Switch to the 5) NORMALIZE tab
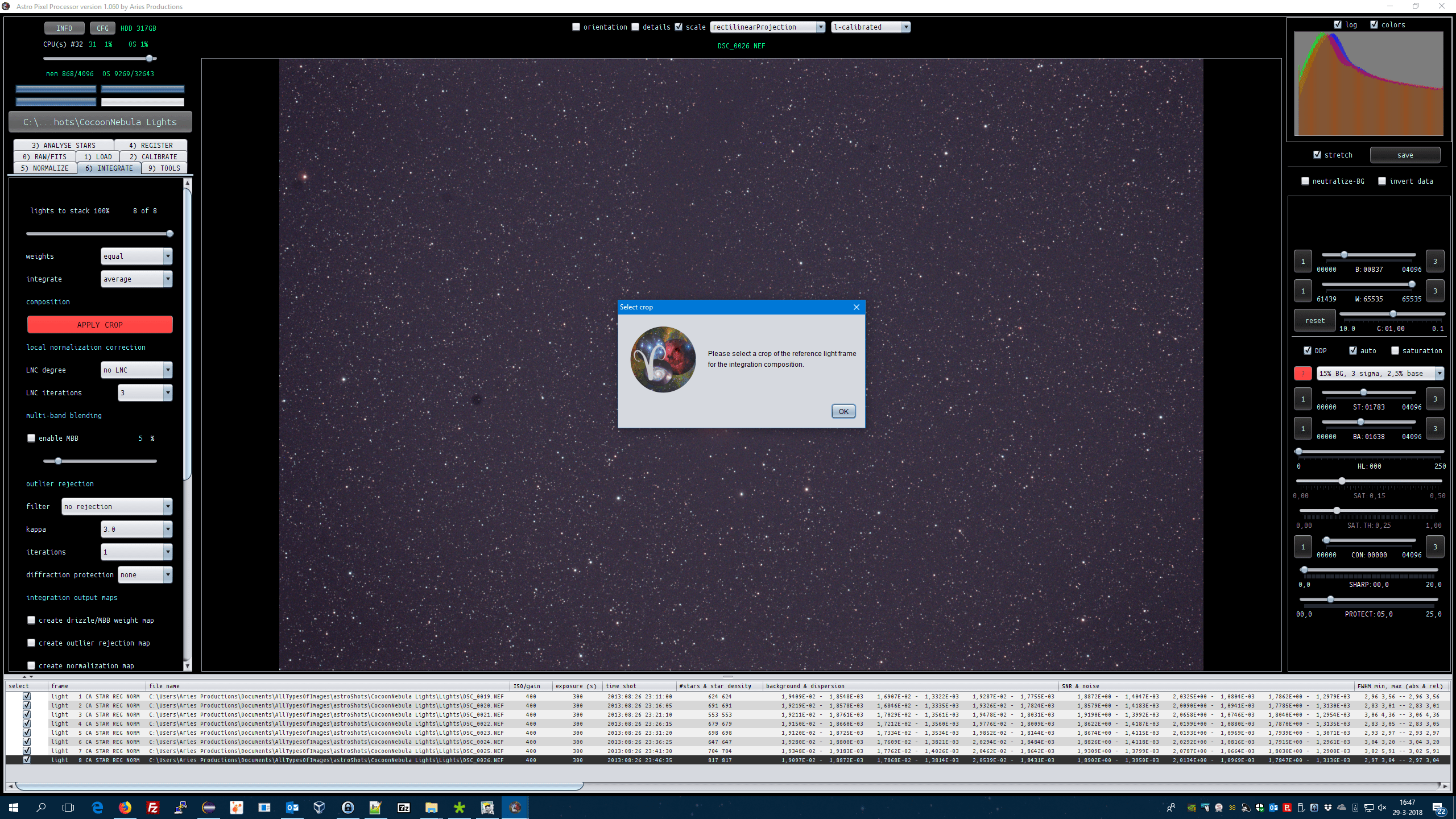The image size is (1456, 819). 45,168
